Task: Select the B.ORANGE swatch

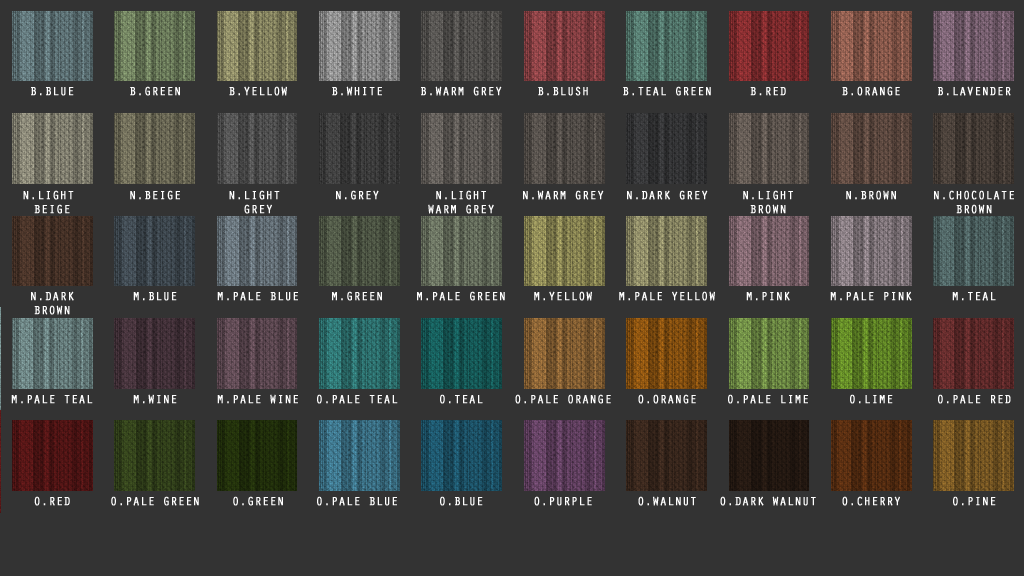Action: [871, 46]
